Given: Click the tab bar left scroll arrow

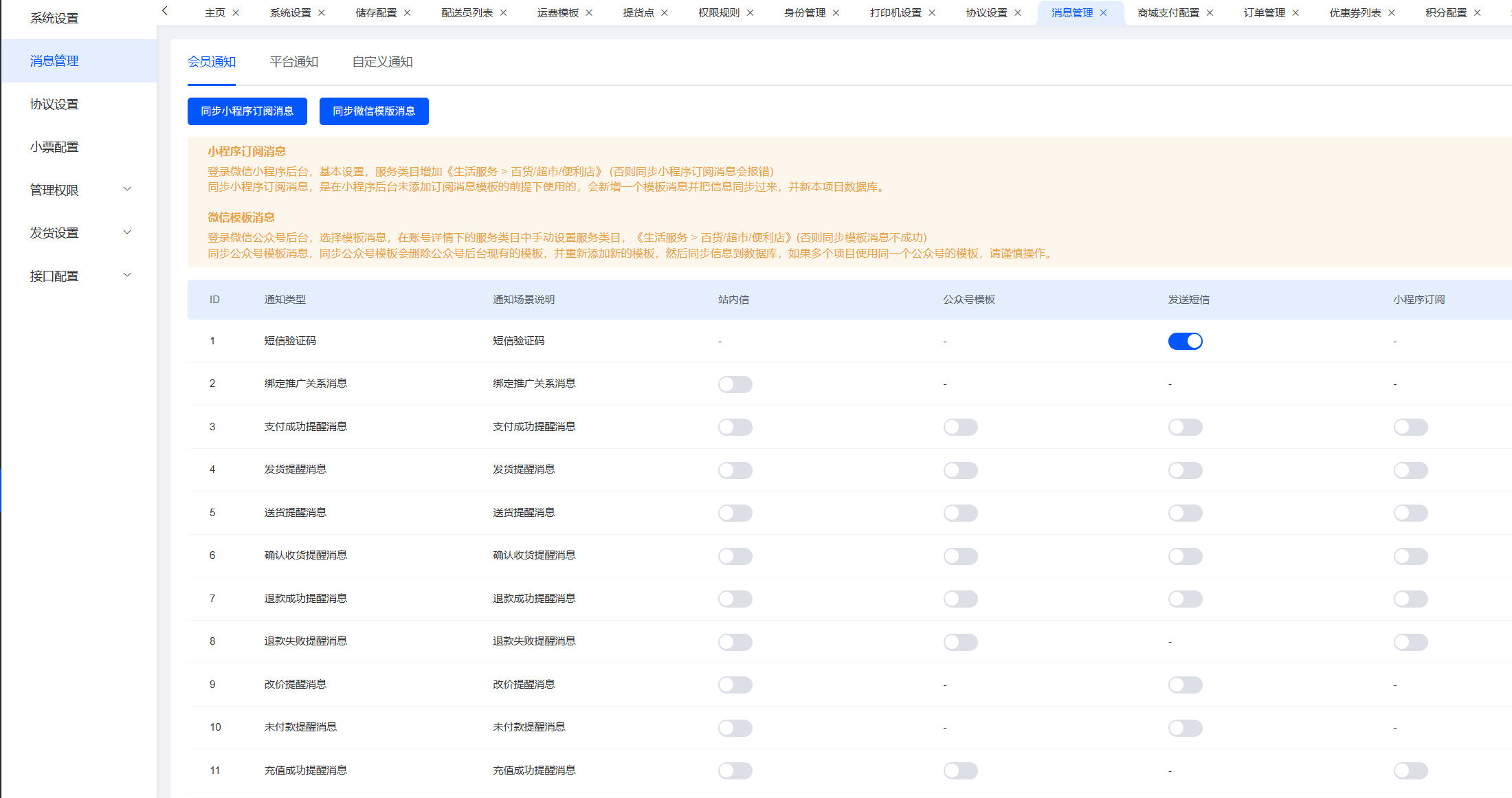Looking at the screenshot, I should [x=165, y=11].
